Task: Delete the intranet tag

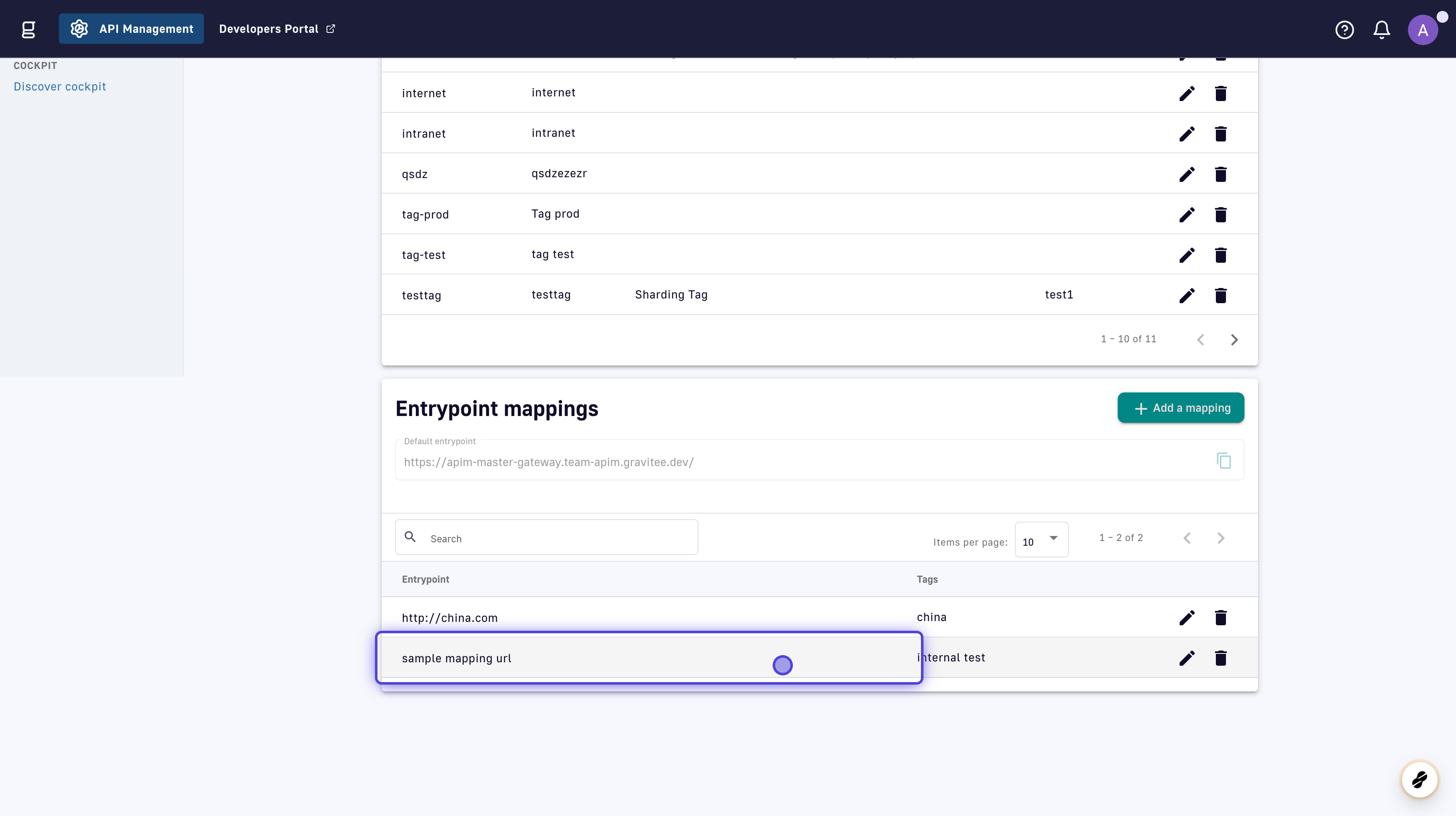Action: click(x=1220, y=134)
